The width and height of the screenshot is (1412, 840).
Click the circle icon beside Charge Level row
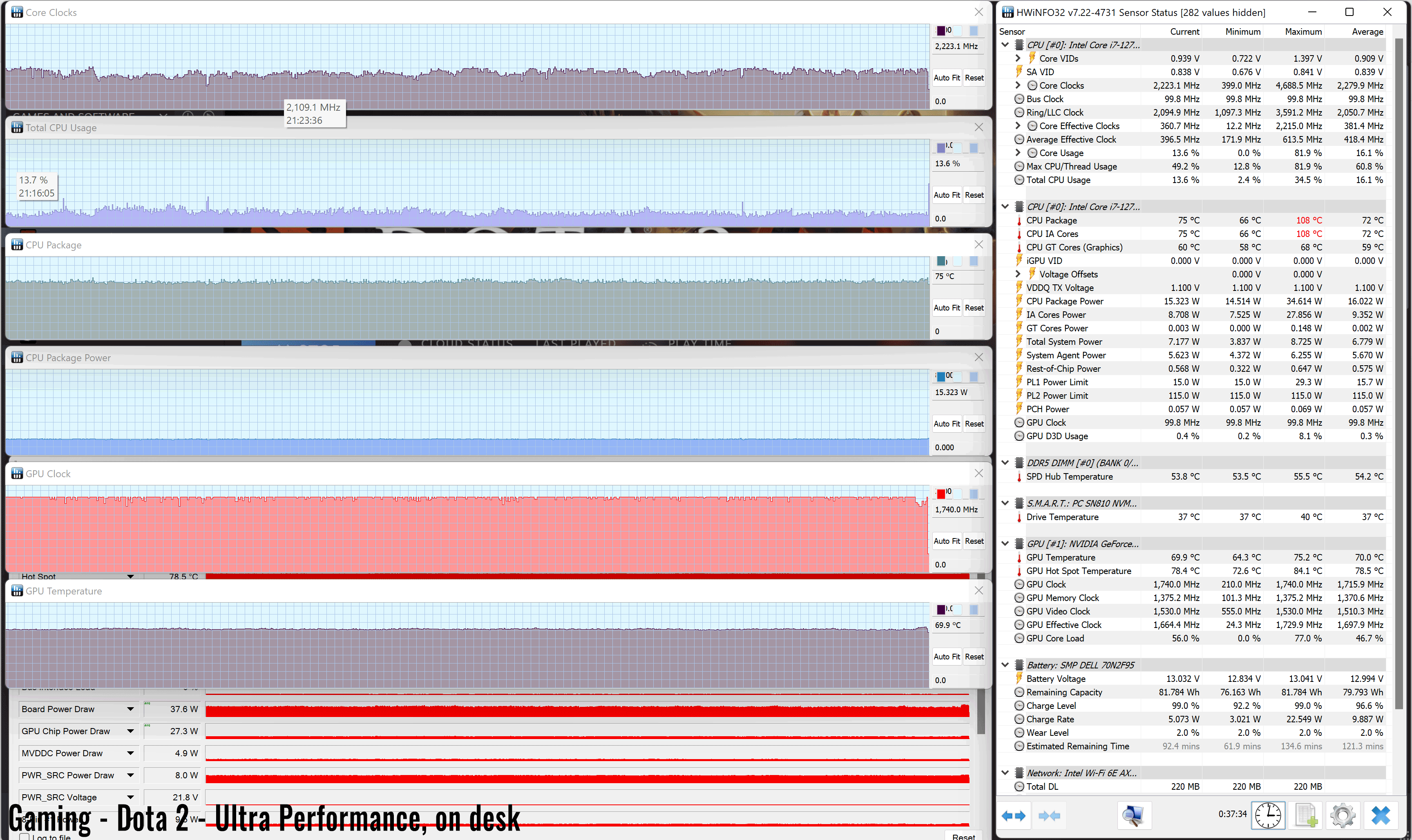(1019, 706)
